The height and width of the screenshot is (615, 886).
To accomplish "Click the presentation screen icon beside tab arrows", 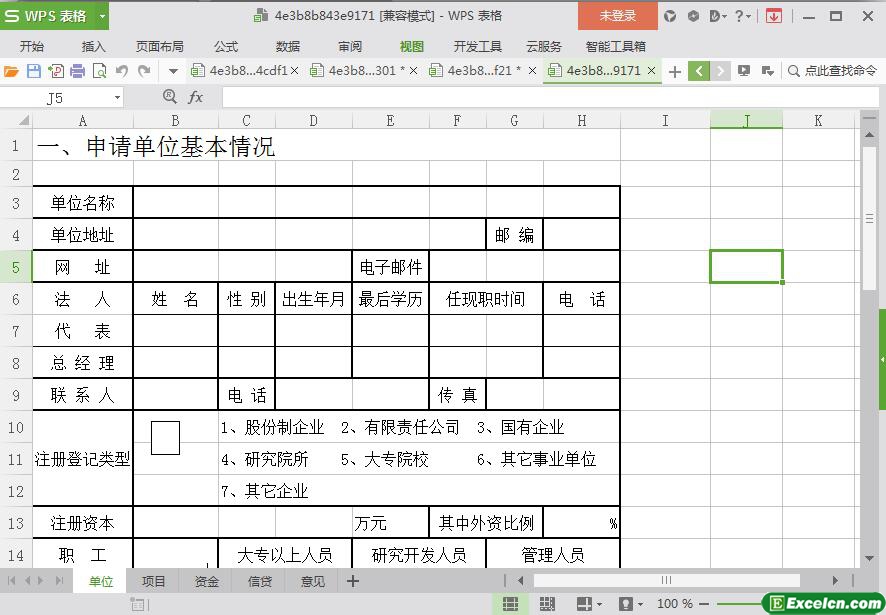I will coord(744,71).
